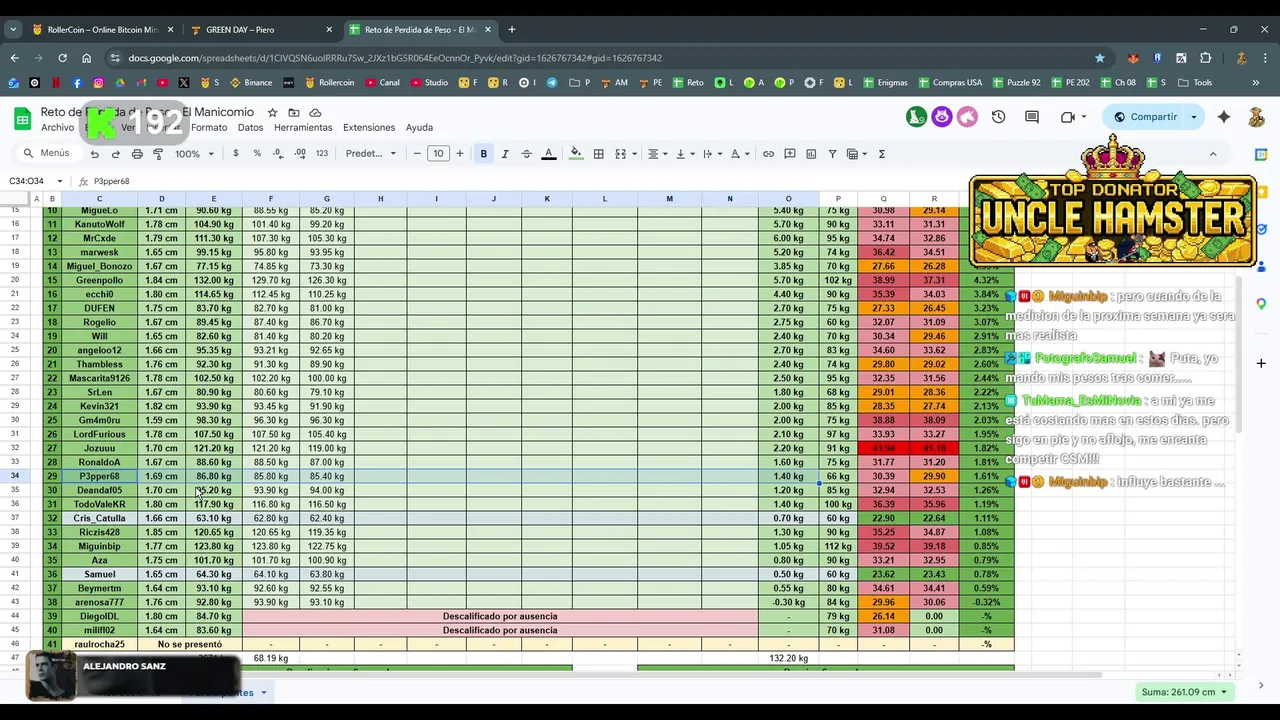Insert a comment
This screenshot has width=1280, height=720.
pos(790,154)
